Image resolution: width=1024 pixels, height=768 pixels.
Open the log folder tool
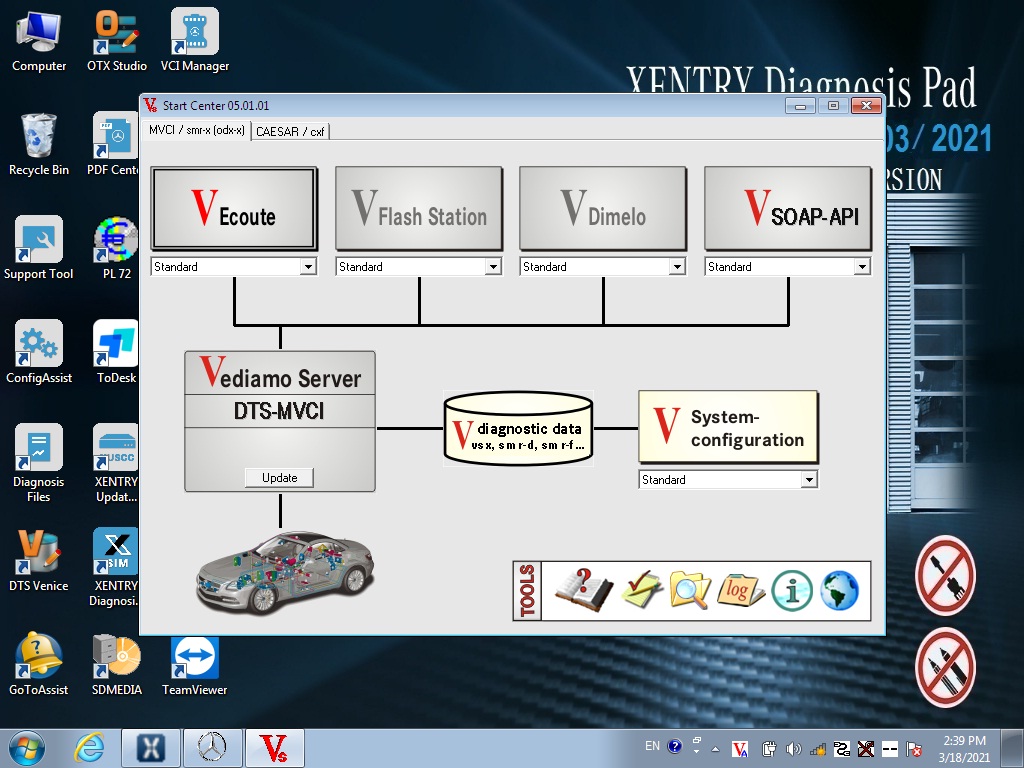click(740, 590)
